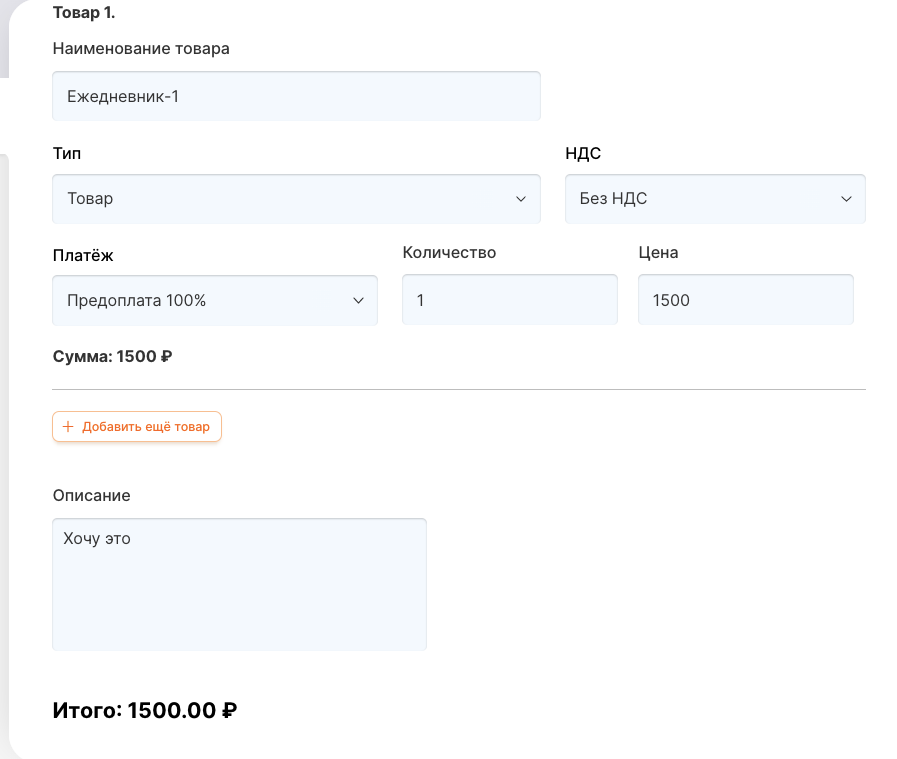
Task: Click the chevron arrow in the НДС field
Action: 846,199
